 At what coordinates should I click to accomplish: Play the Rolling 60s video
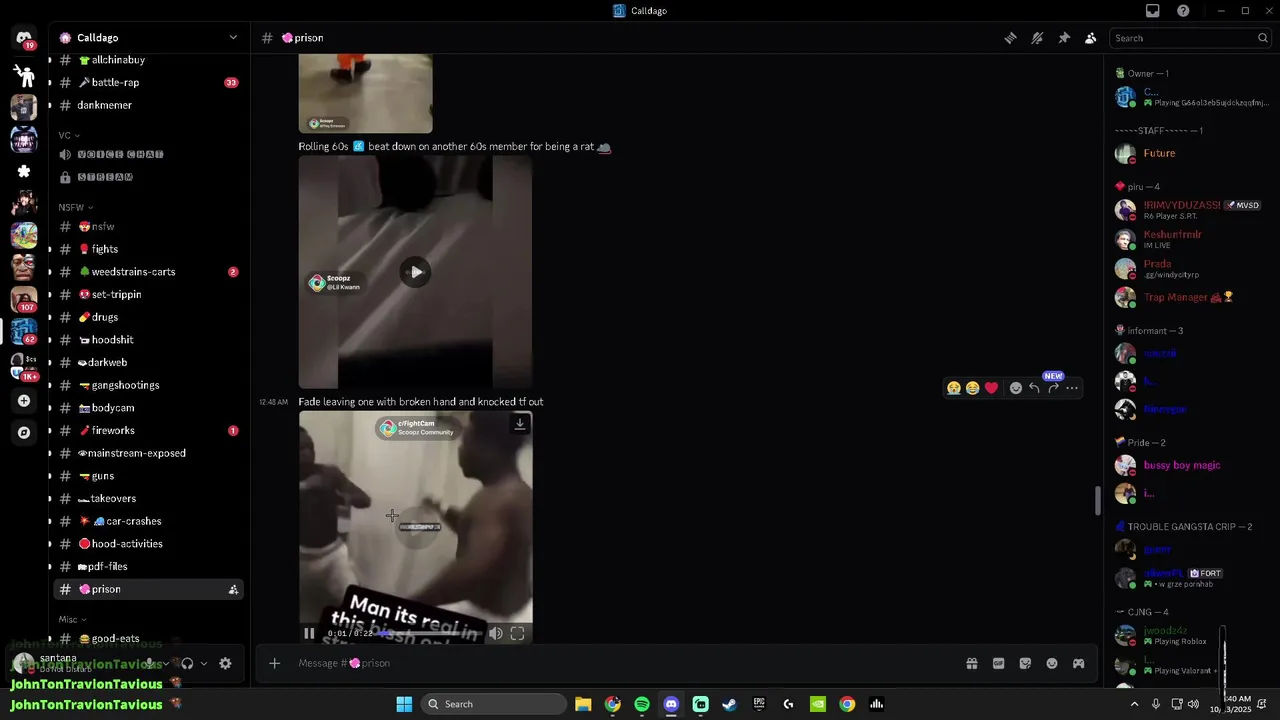(x=415, y=272)
